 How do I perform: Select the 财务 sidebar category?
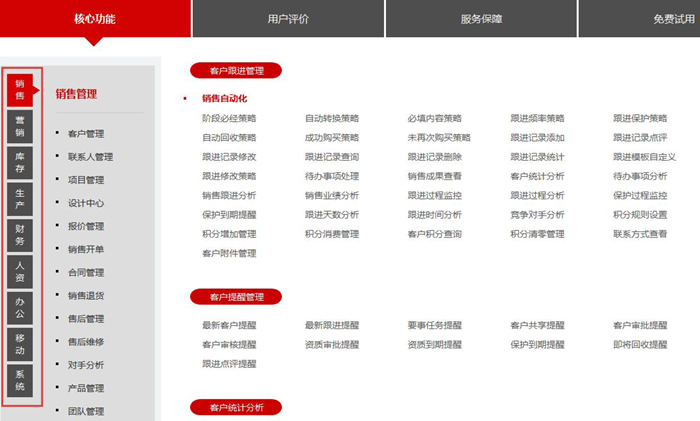tap(20, 235)
